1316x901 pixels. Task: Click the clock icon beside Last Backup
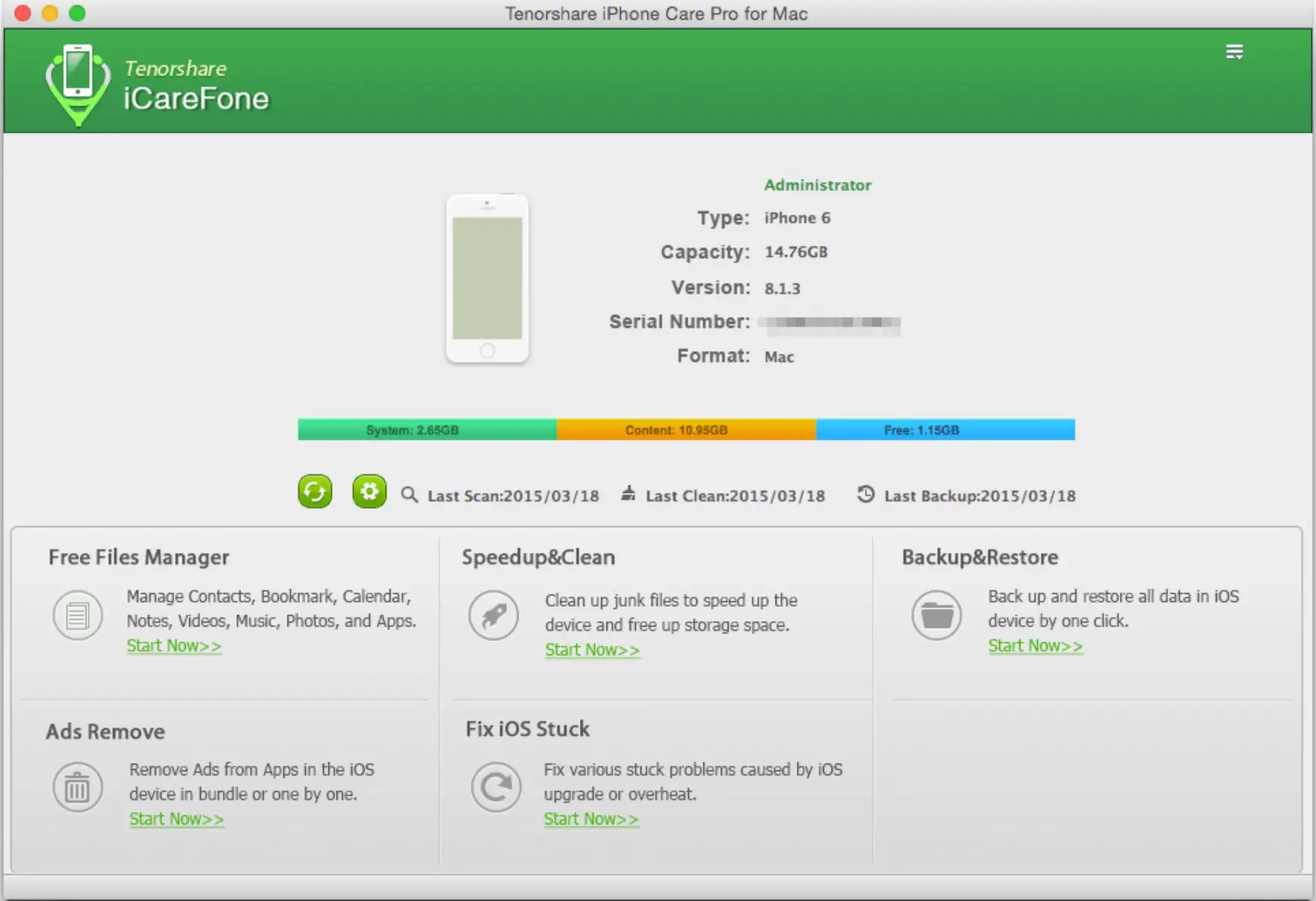[866, 494]
